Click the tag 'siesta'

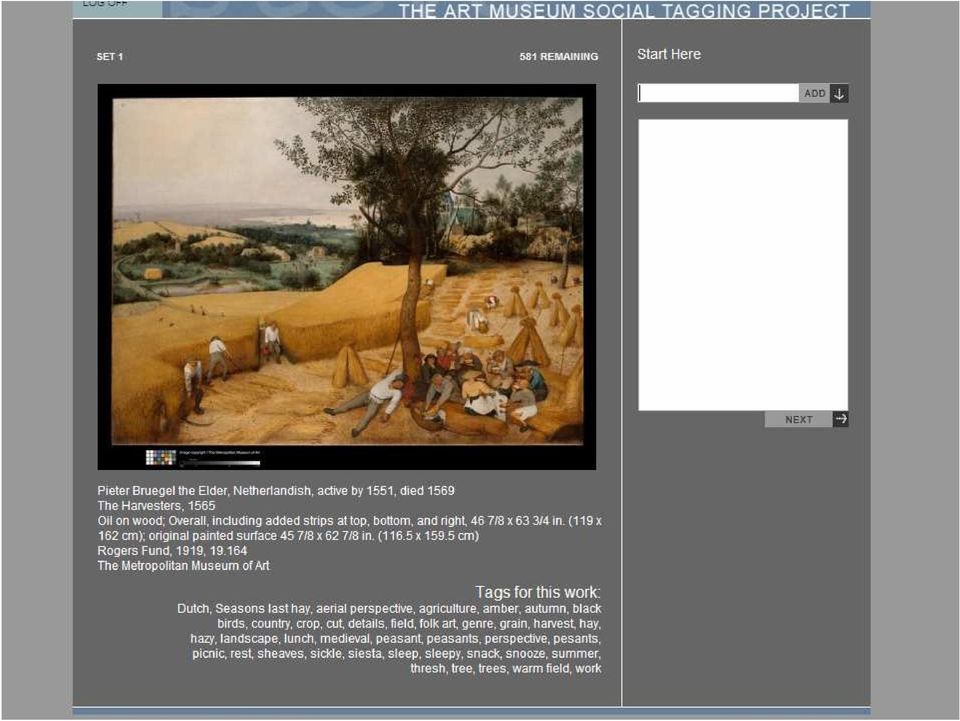[364, 653]
